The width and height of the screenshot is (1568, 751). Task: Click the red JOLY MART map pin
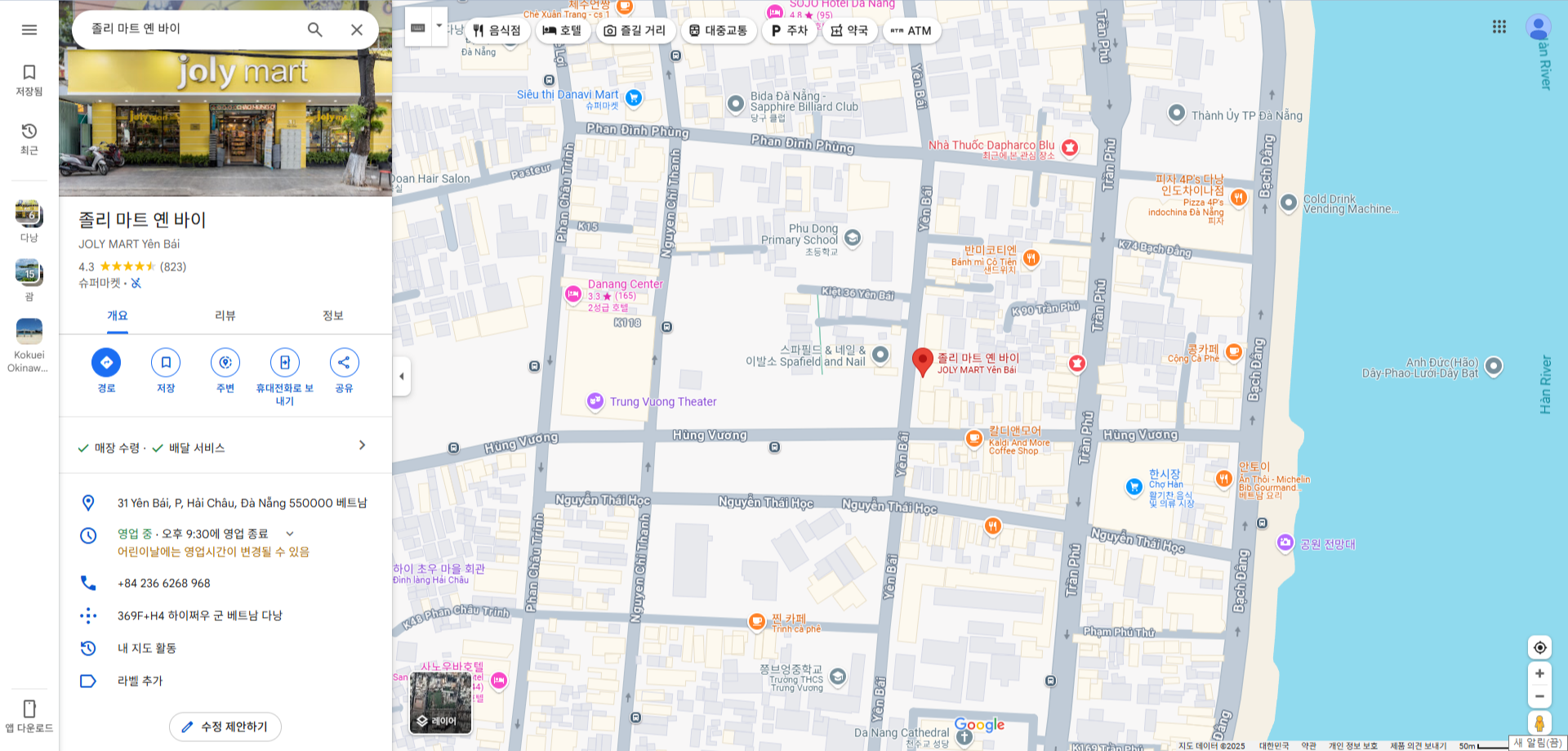(922, 361)
